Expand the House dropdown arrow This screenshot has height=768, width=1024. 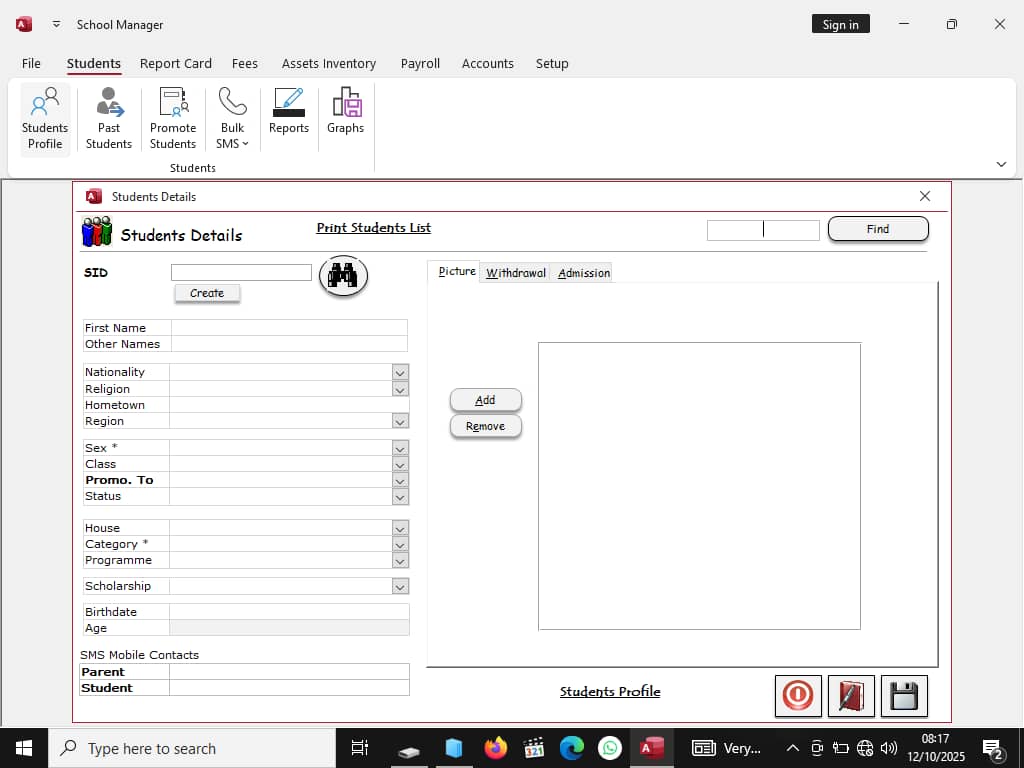point(400,528)
